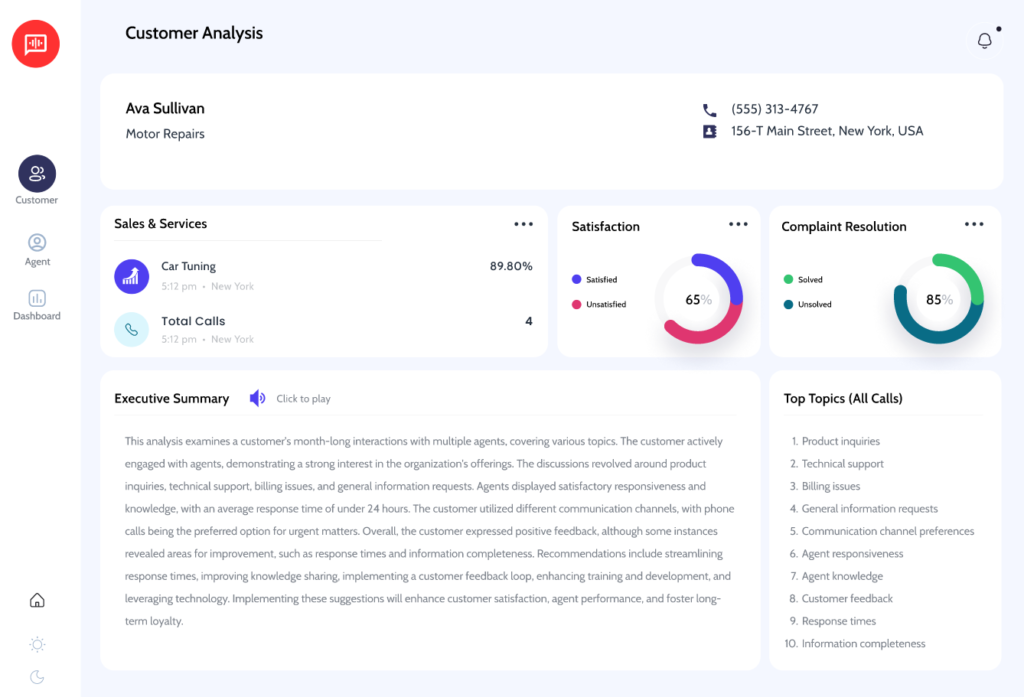The image size is (1024, 697).
Task: Switch to dark mode moon icon
Action: (x=37, y=677)
